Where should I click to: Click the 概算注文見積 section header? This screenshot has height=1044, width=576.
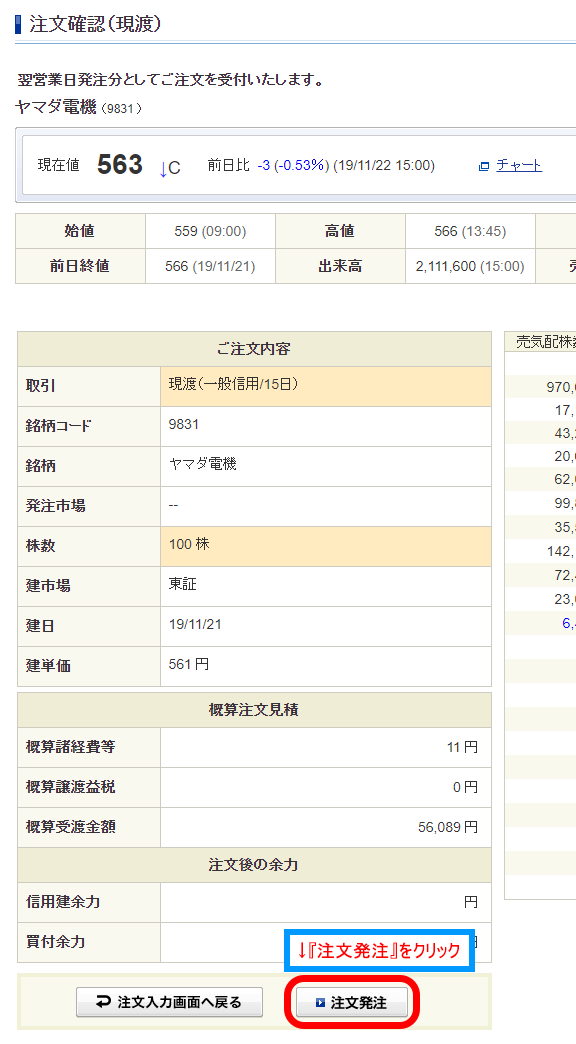tap(254, 710)
